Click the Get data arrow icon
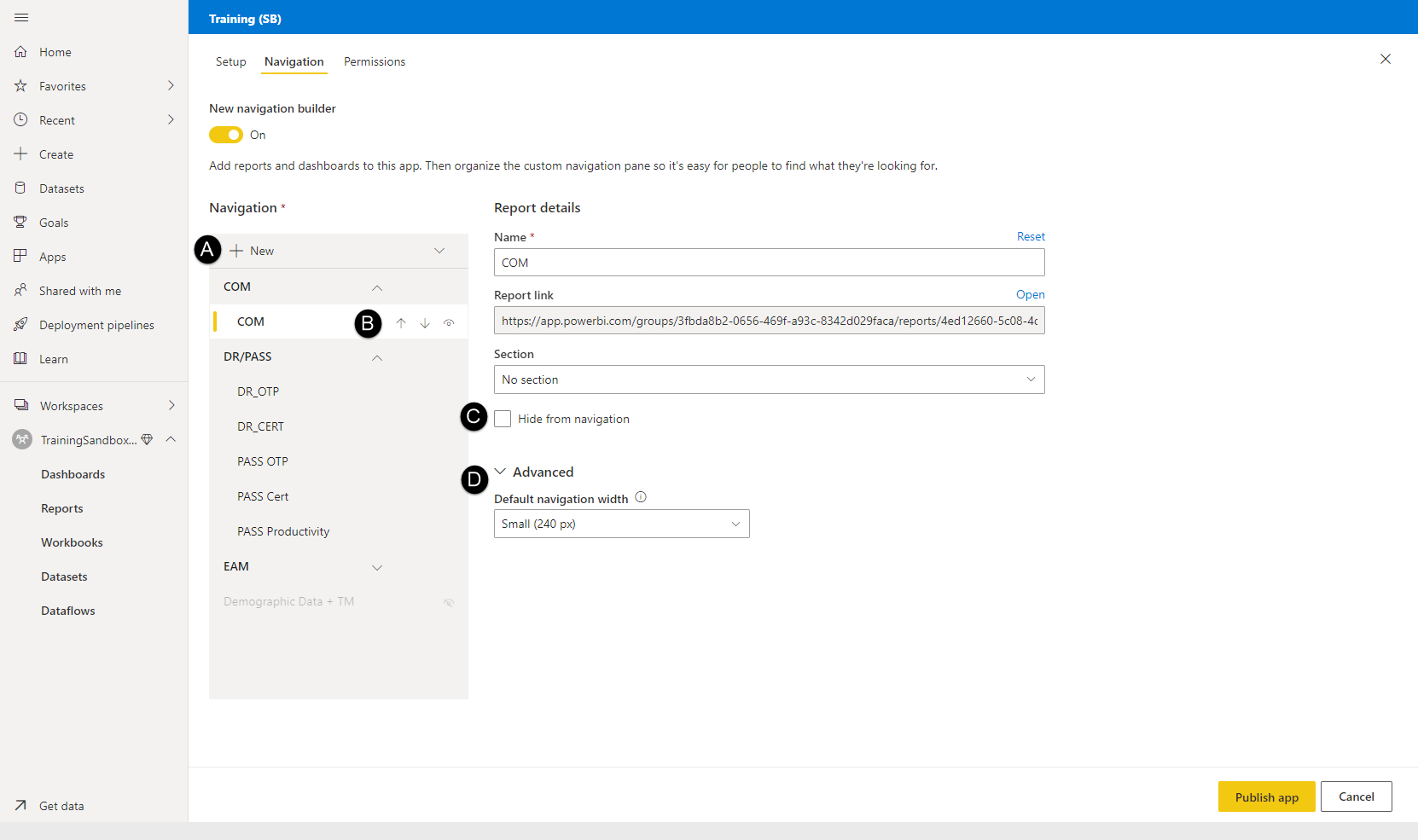The image size is (1418, 840). click(x=21, y=805)
